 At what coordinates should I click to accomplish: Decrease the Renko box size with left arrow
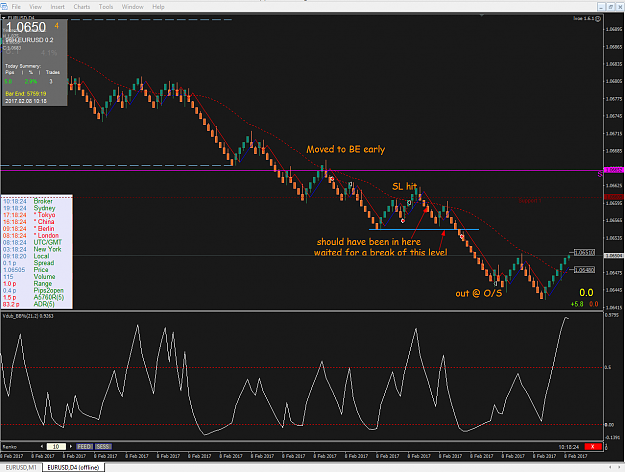pos(42,446)
